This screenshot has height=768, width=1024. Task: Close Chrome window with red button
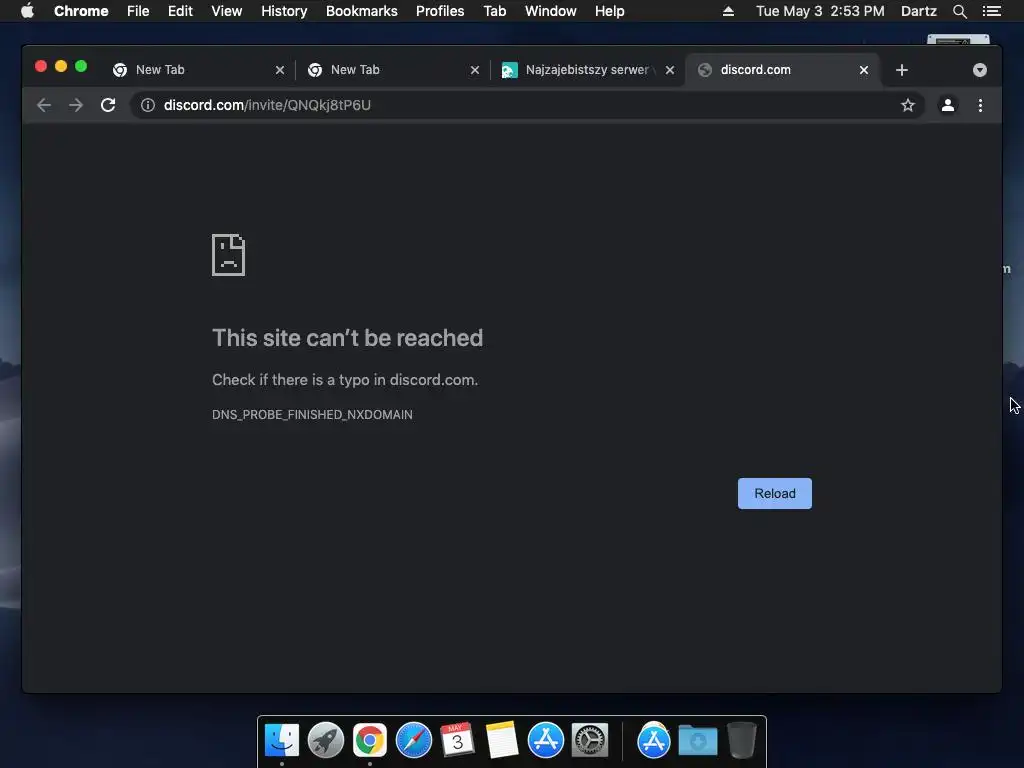[40, 66]
